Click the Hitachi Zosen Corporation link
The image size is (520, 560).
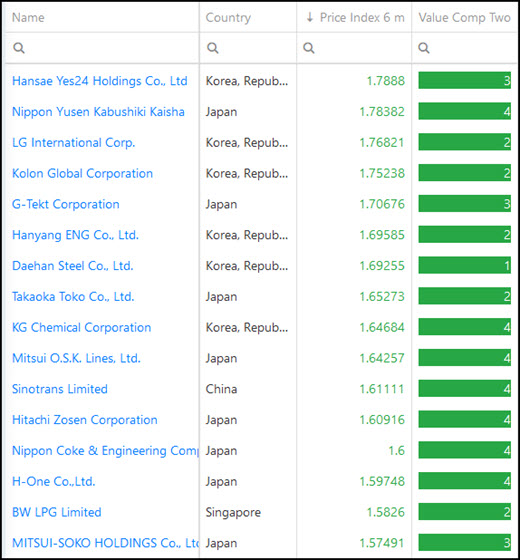point(85,420)
